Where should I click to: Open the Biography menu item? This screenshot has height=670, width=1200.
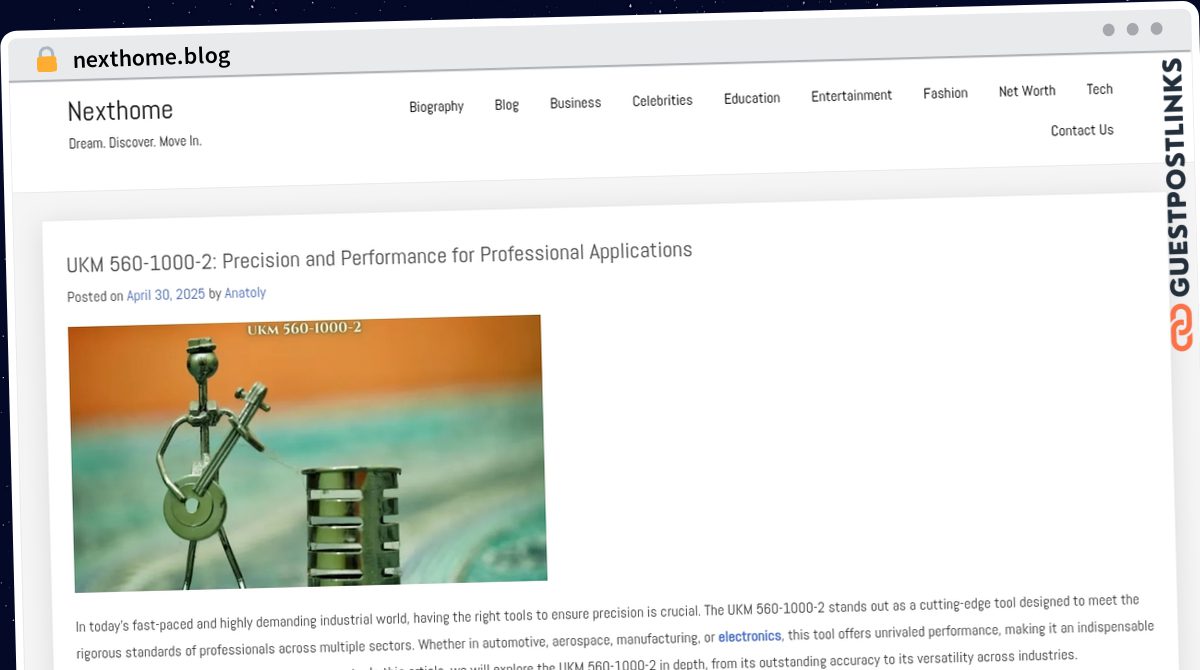pyautogui.click(x=436, y=106)
